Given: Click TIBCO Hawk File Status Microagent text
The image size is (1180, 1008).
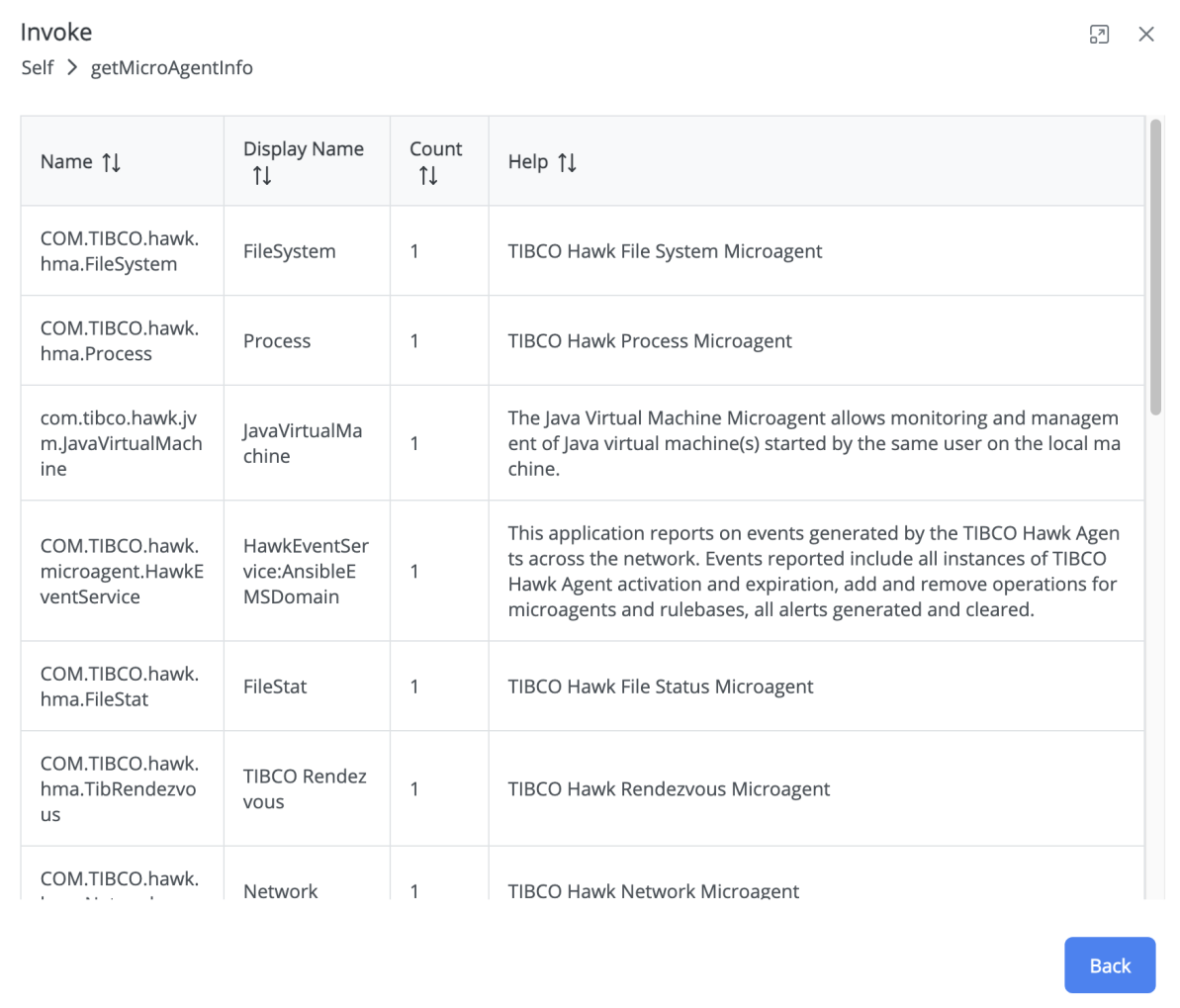Looking at the screenshot, I should [660, 687].
